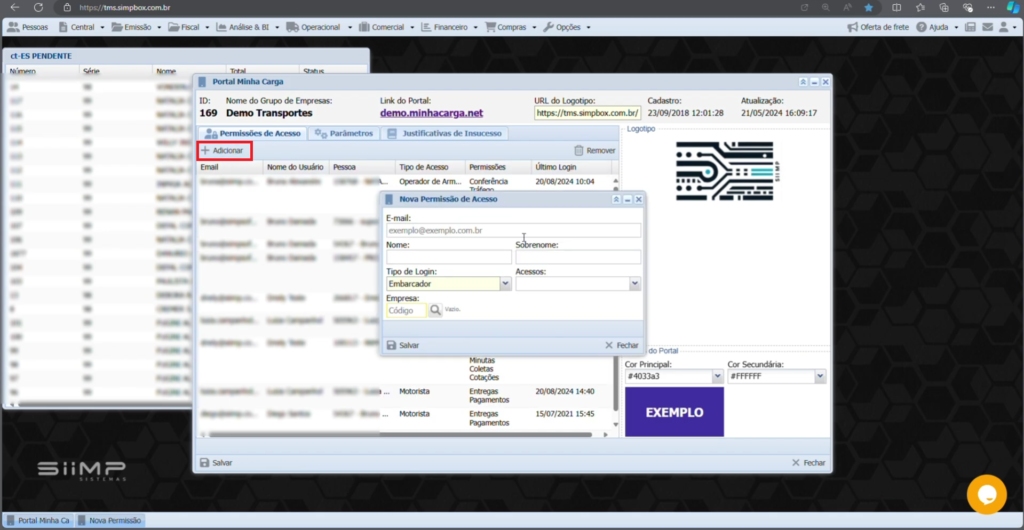Expand the Cor Principal color dropdown
This screenshot has width=1024, height=530.
coord(717,377)
